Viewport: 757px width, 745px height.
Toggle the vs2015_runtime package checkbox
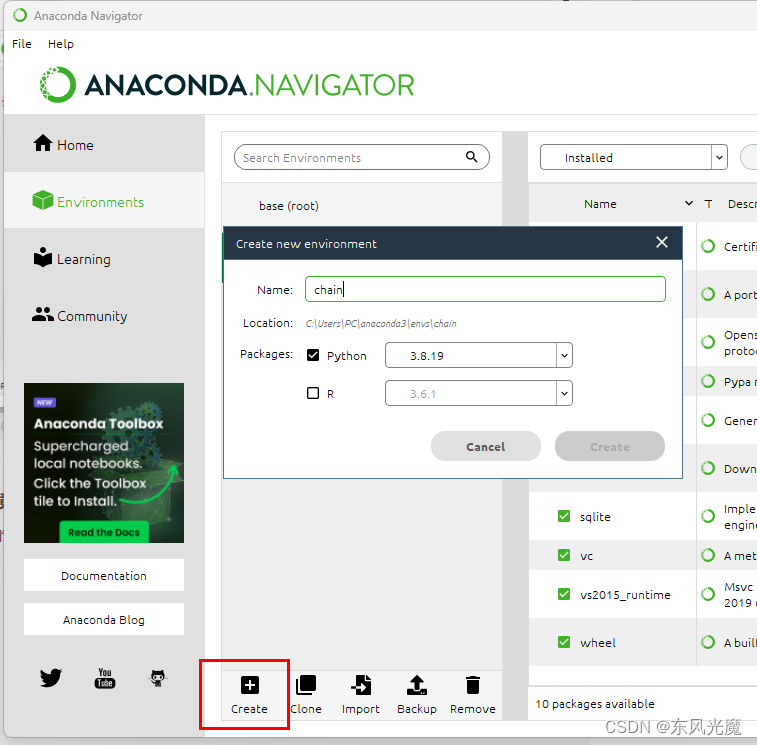[x=564, y=594]
